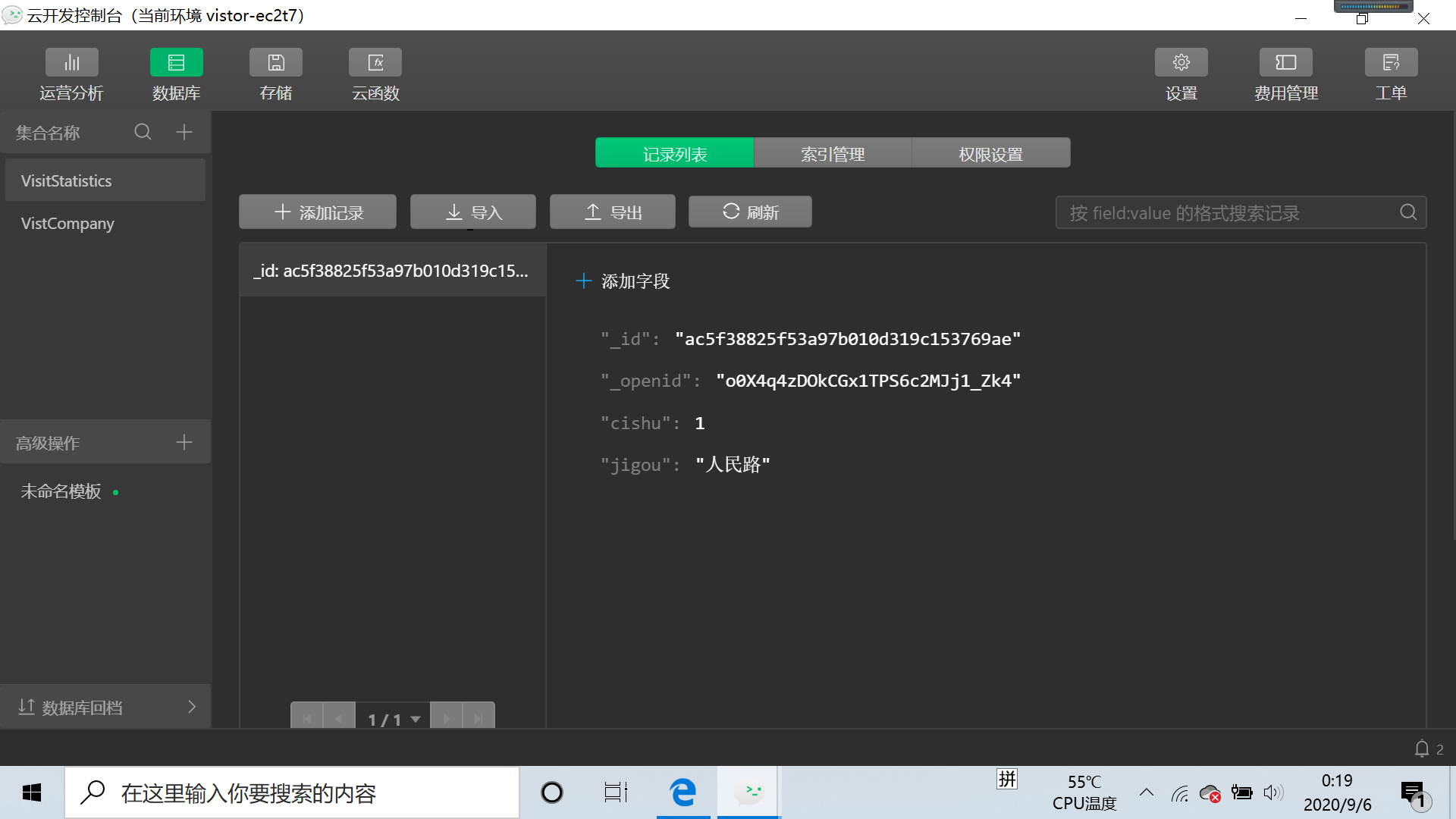The image size is (1456, 819).
Task: Select the record _id: ac5f38825f53... in list
Action: coord(393,271)
